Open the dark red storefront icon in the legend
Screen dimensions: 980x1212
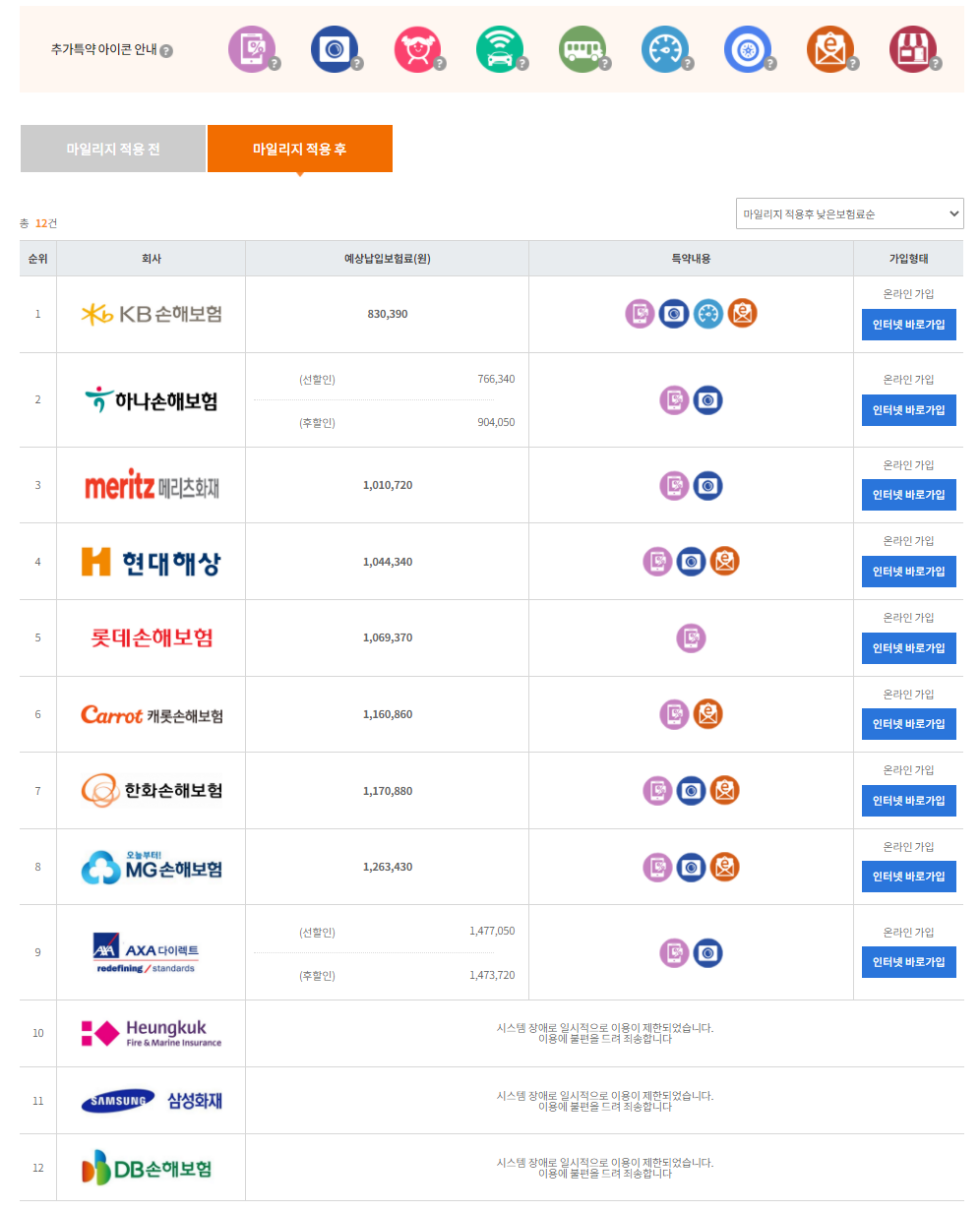[x=913, y=48]
